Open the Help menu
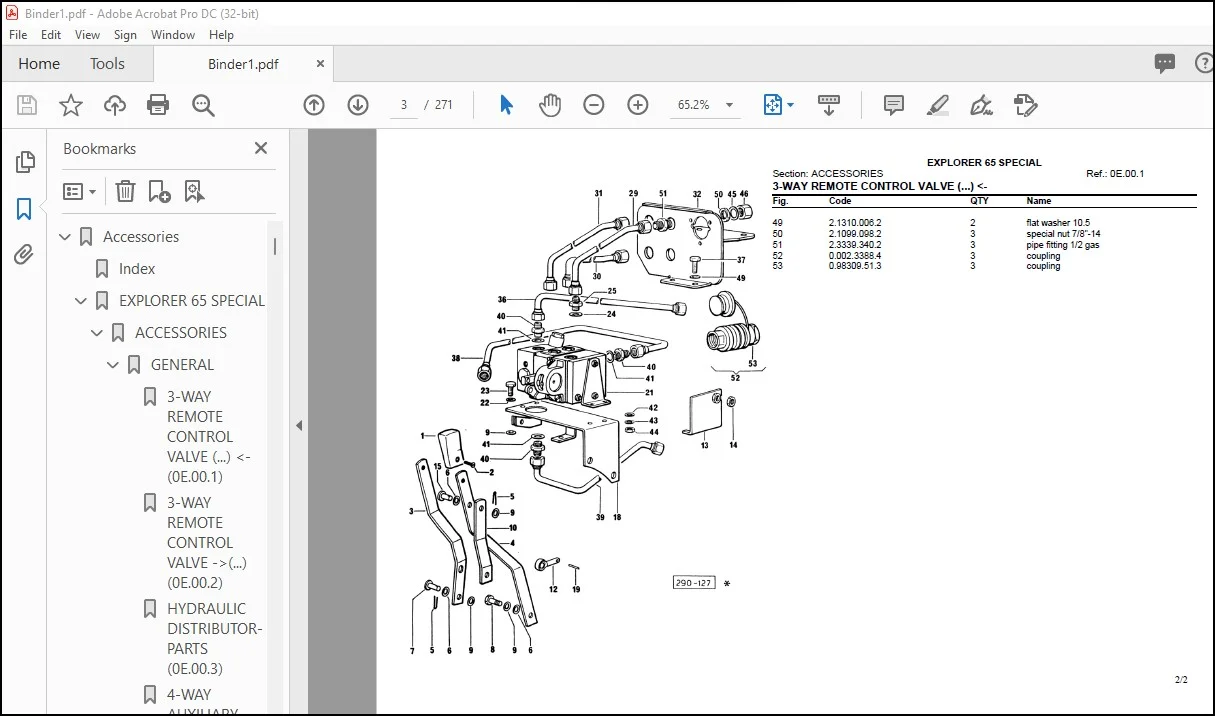 pos(221,34)
